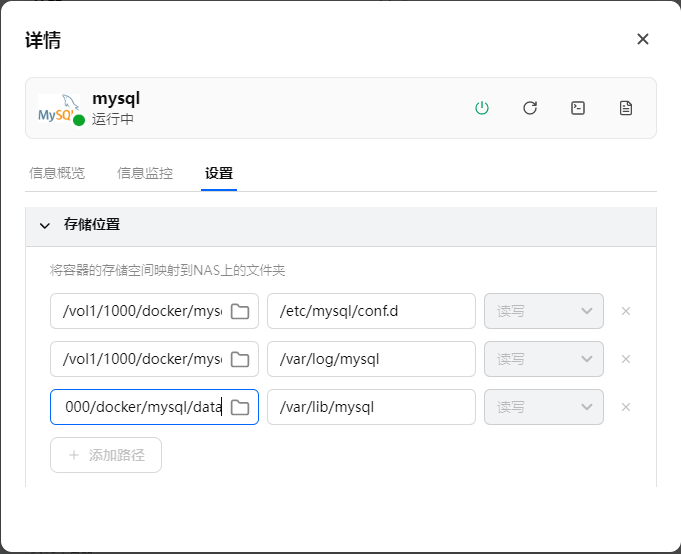681x554 pixels.
Task: Close the 详情 dialog
Action: pos(643,39)
